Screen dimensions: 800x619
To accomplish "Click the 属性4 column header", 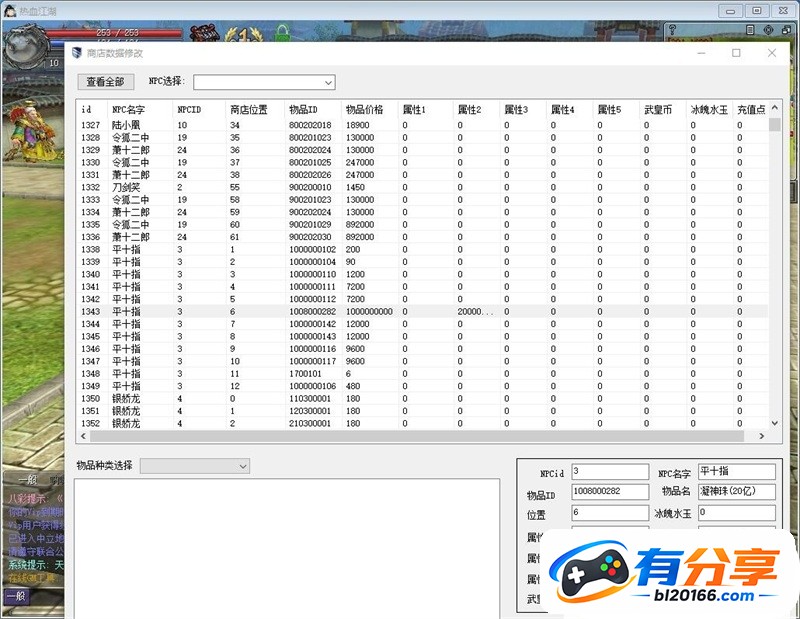I will click(570, 109).
